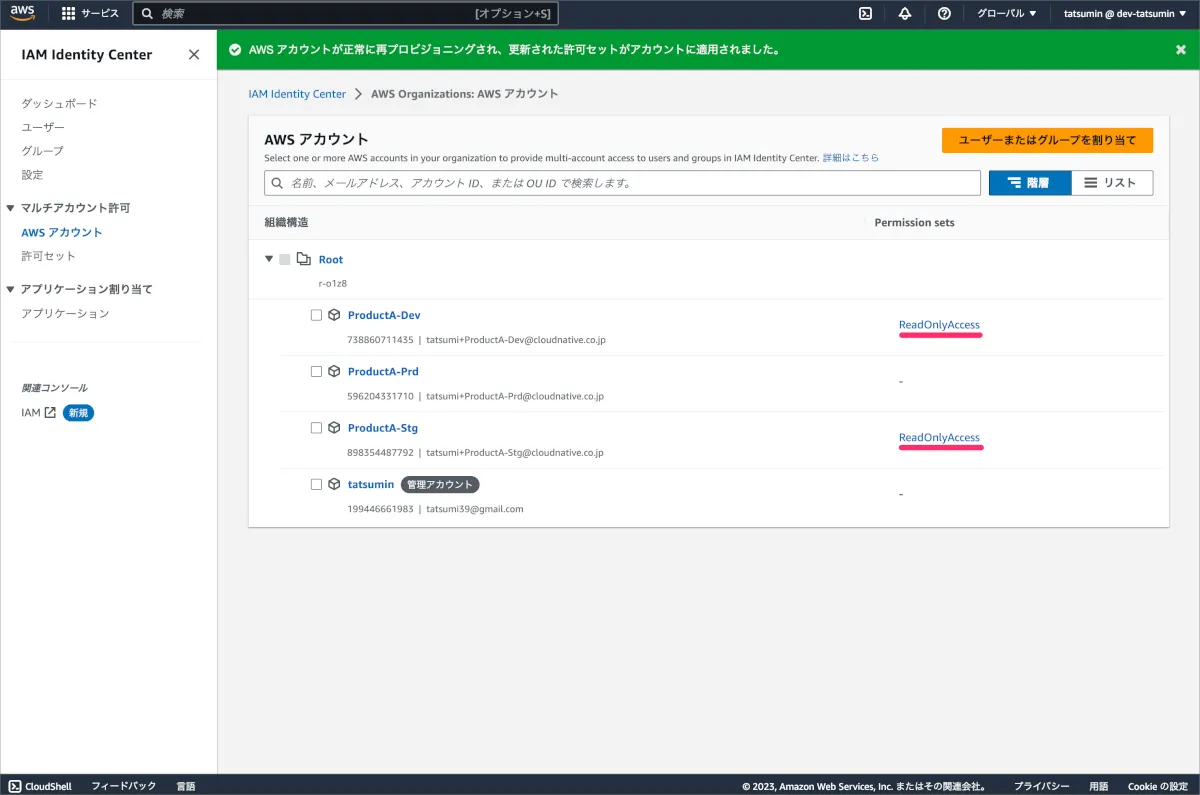
Task: Click the r-o1z8 root ID text
Action: [x=333, y=283]
